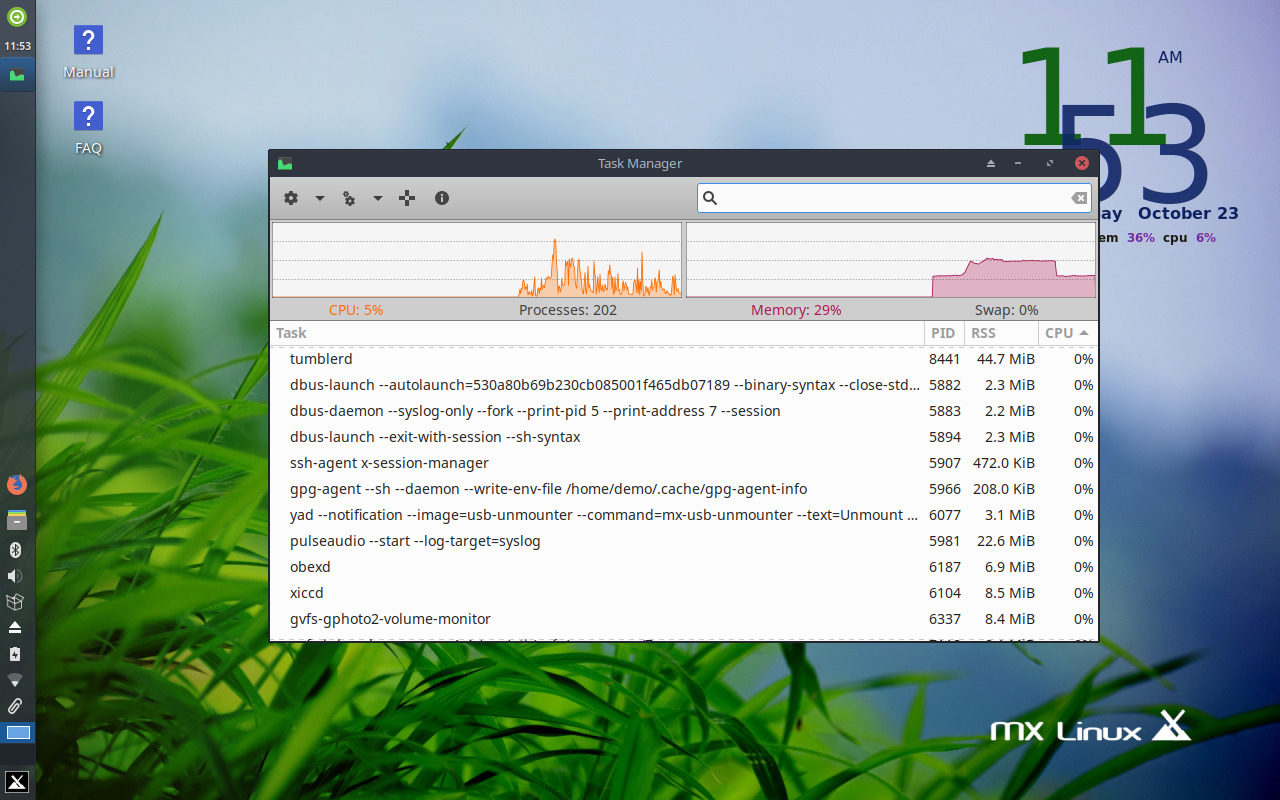Open the Task Manager settings gear icon
1280x800 pixels.
289,198
